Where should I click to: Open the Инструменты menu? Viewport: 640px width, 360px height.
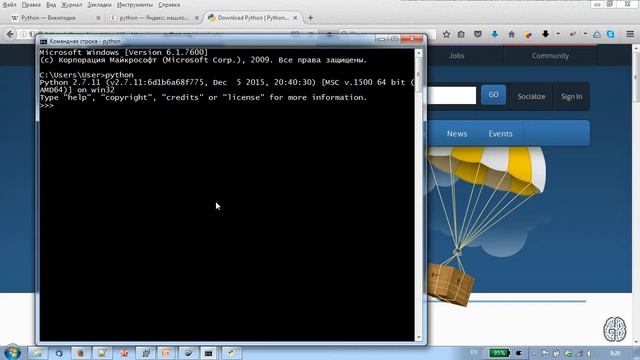click(135, 5)
